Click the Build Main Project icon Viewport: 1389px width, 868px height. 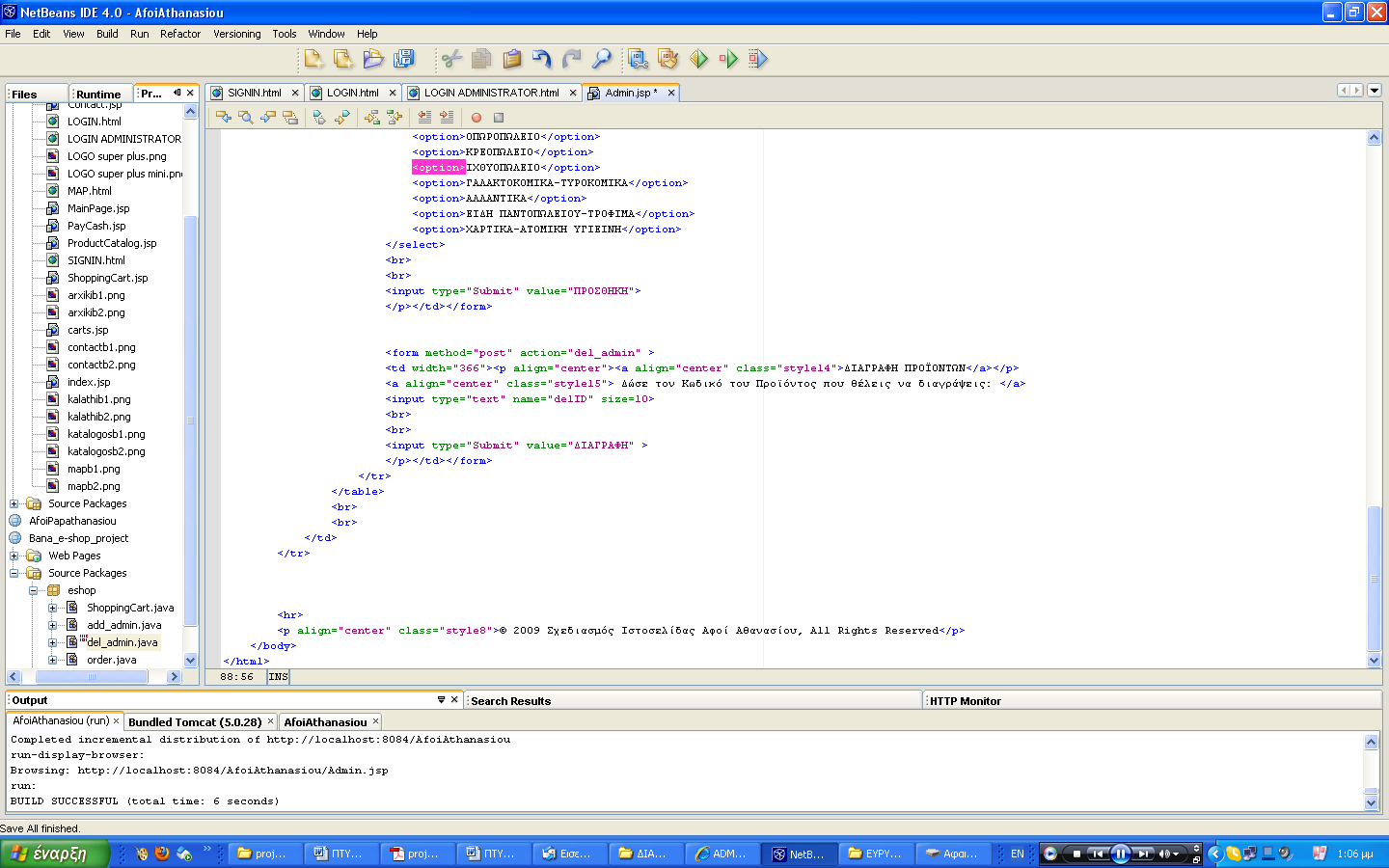638,59
